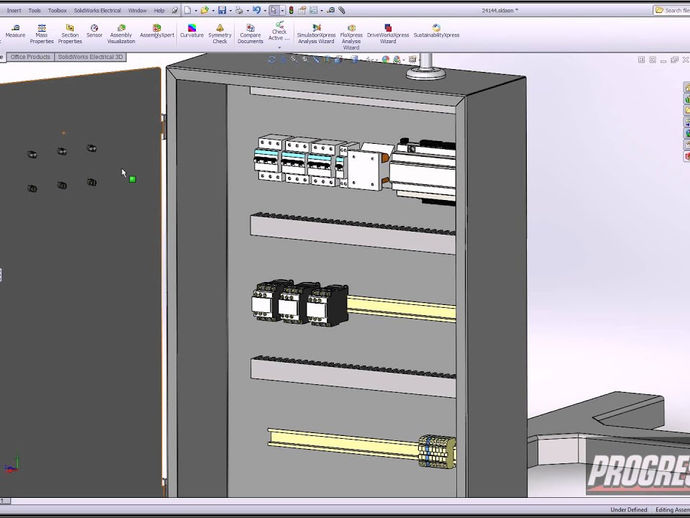
Task: Pin the menu bar with pushpin
Action: 175,11
